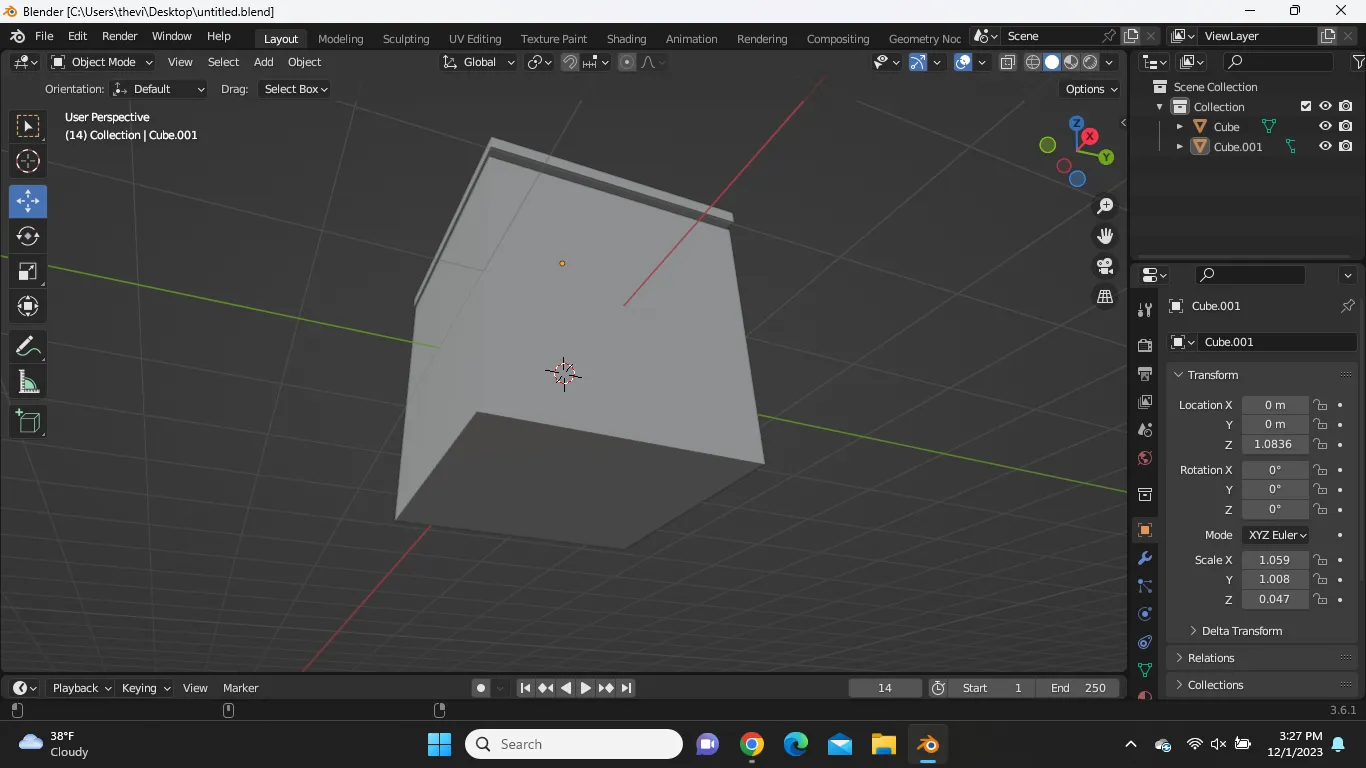This screenshot has height=768, width=1366.
Task: Open the Modifier properties wrench tab
Action: pyautogui.click(x=1145, y=558)
